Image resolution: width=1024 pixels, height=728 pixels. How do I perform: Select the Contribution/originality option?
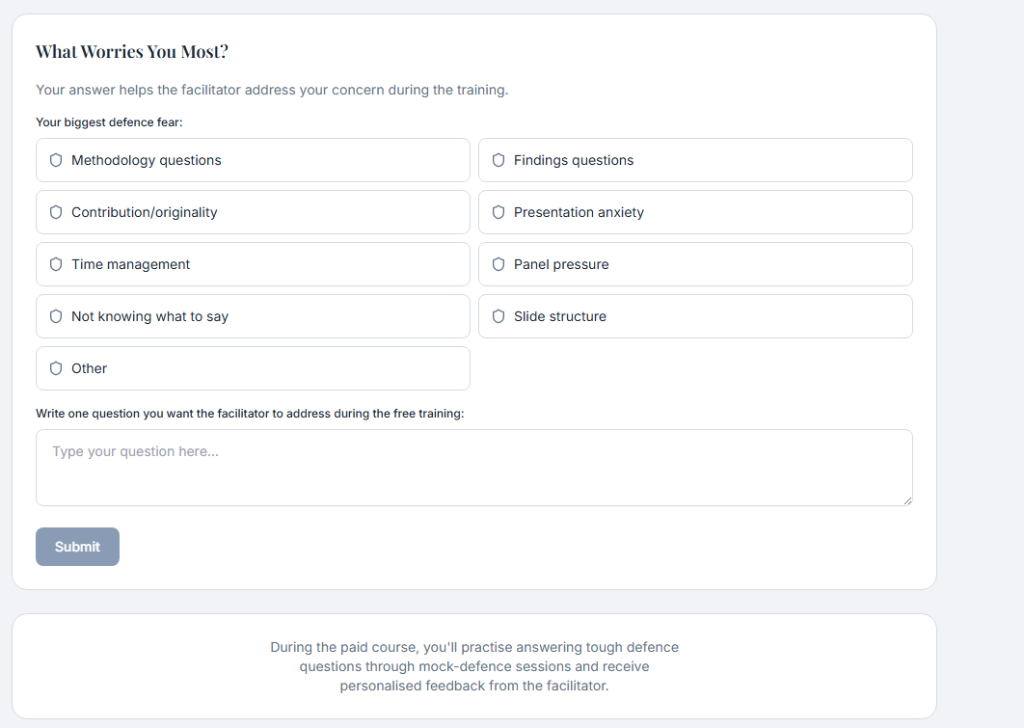253,212
